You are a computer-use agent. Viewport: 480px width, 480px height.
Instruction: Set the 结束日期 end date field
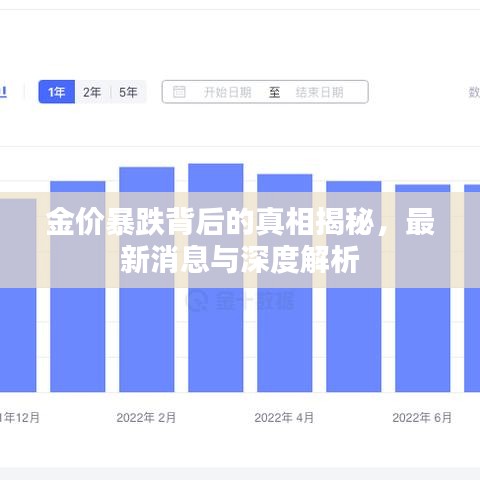[319, 92]
